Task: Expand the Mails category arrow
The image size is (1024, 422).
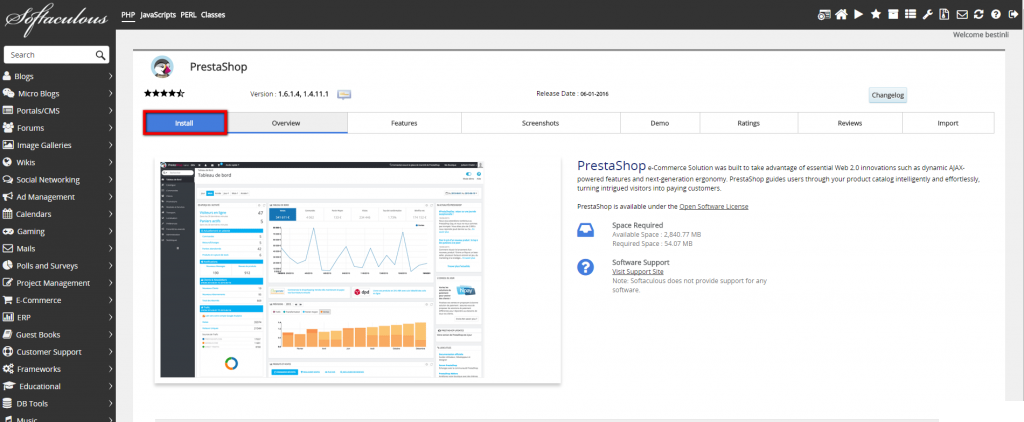Action: pos(110,249)
